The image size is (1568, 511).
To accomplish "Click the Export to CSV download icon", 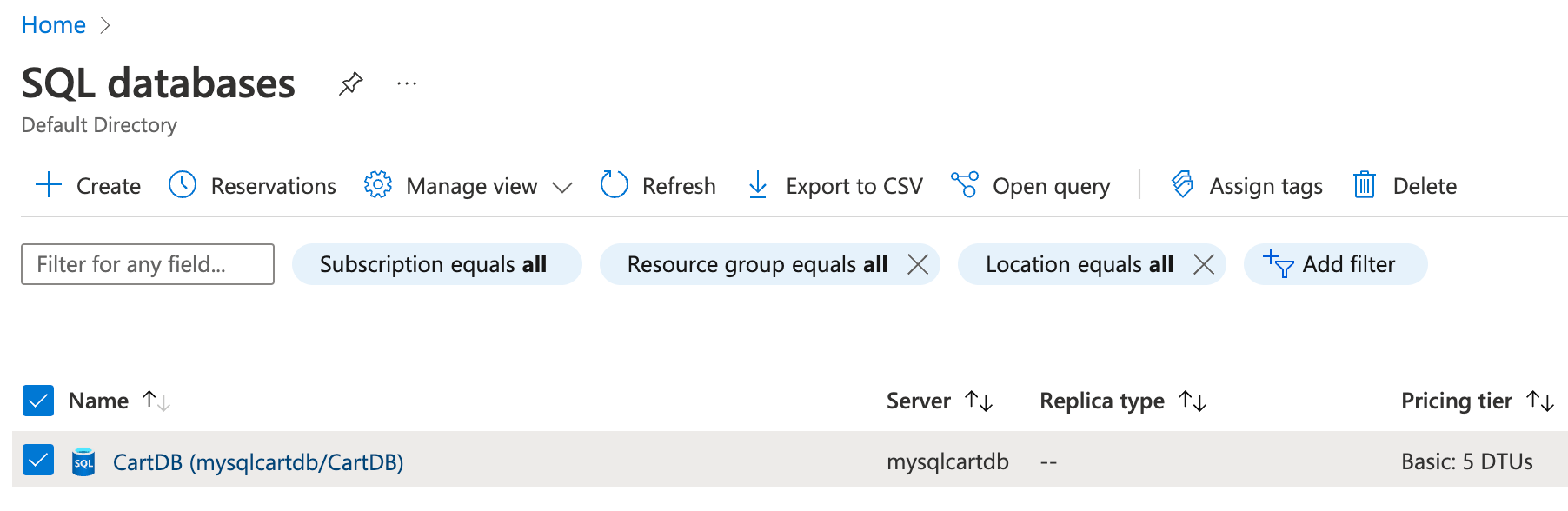I will coord(757,185).
